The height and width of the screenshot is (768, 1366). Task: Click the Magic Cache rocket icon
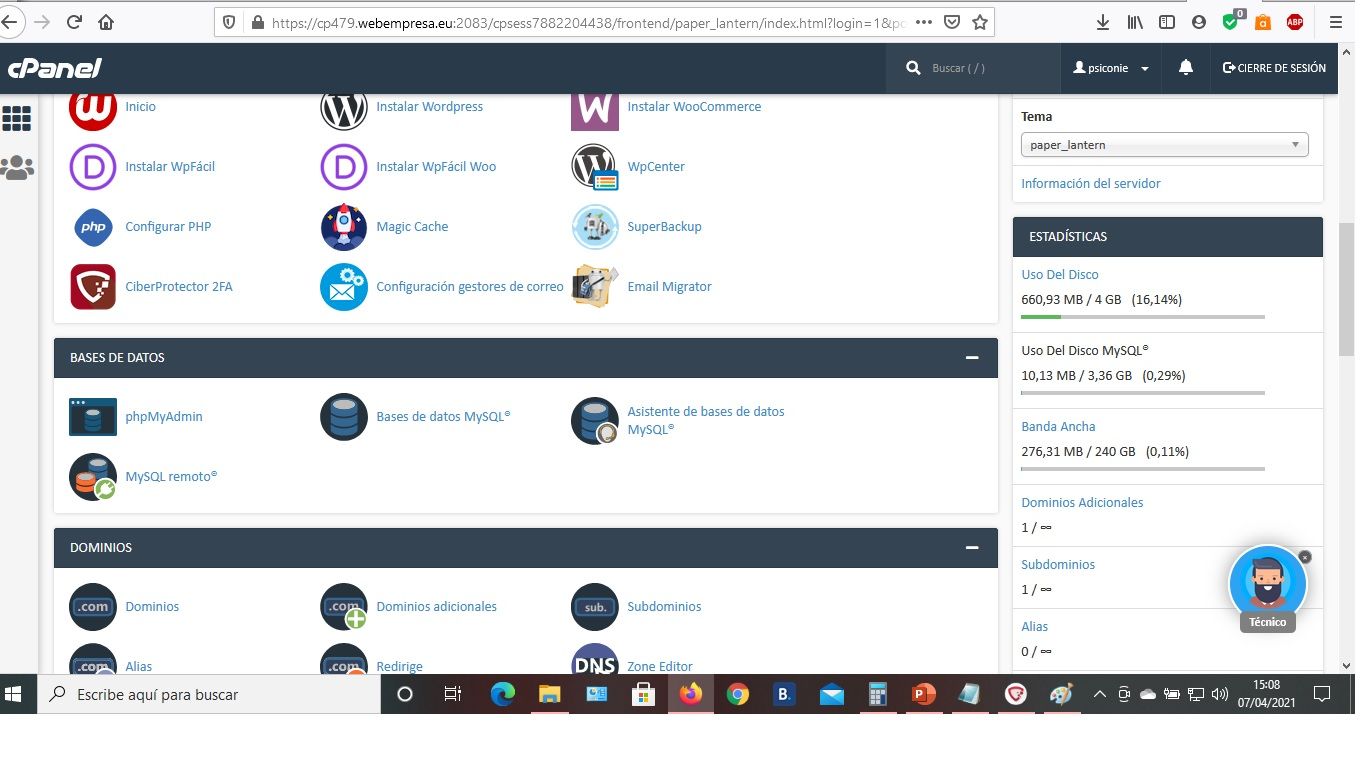tap(344, 227)
